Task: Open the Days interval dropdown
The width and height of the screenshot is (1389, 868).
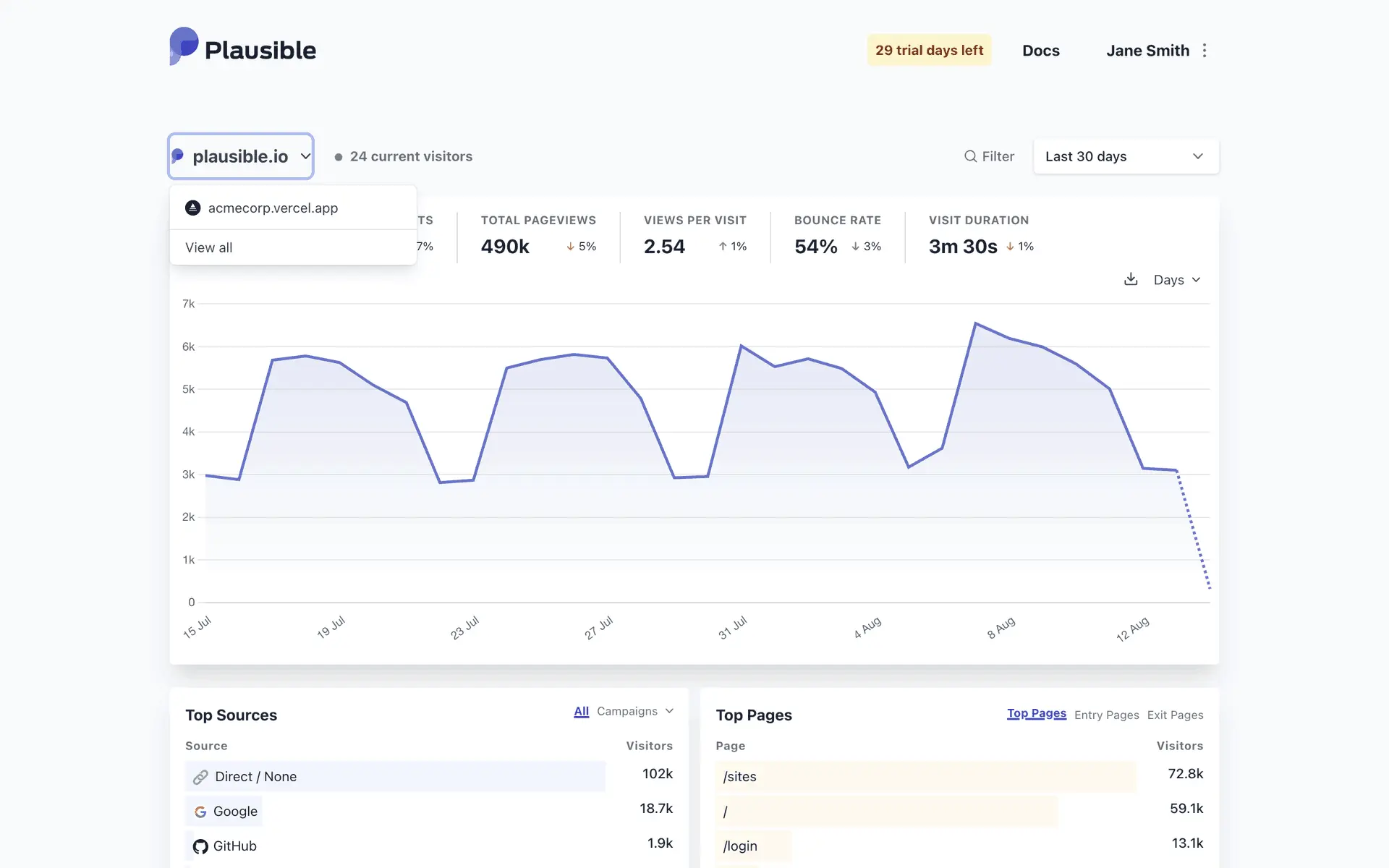Action: click(x=1176, y=280)
